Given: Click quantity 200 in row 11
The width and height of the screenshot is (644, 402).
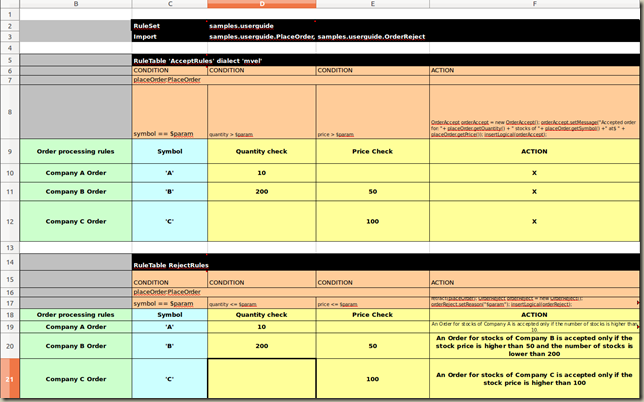Looking at the screenshot, I should coord(262,191).
